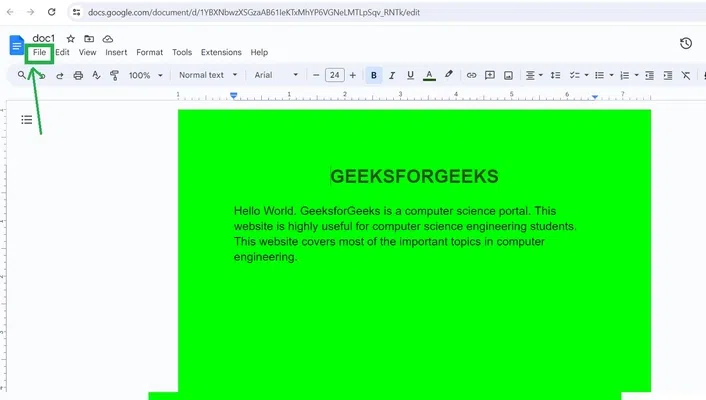Open the Tools menu
The image size is (706, 400).
[x=182, y=52]
